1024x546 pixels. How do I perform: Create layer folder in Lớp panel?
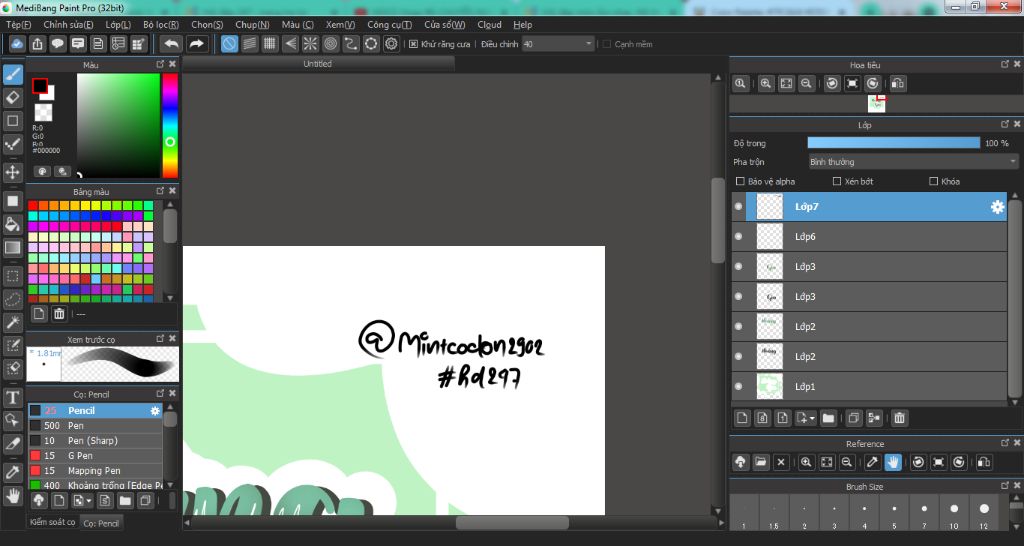click(828, 418)
